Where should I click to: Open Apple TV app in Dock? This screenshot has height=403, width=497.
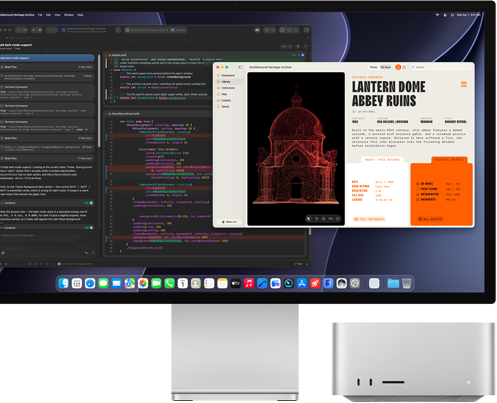[236, 283]
